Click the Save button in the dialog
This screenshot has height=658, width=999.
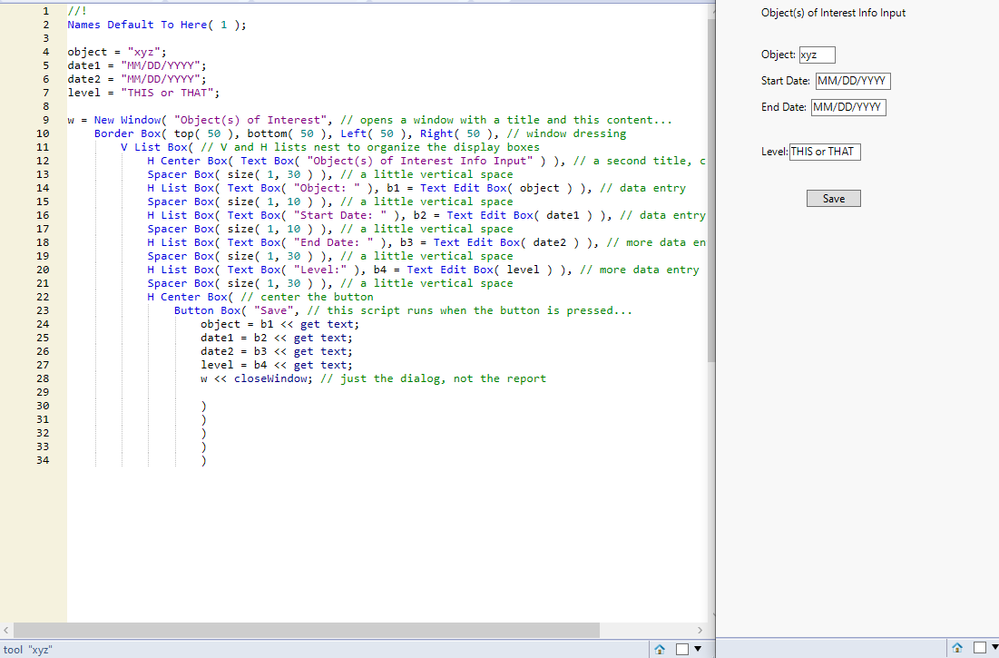point(833,199)
